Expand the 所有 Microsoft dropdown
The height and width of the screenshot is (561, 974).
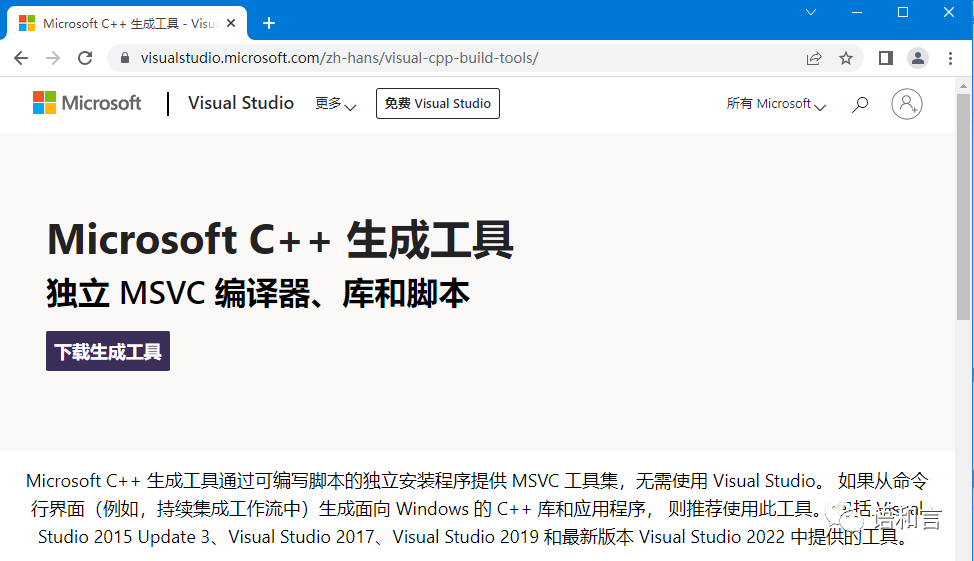(776, 104)
